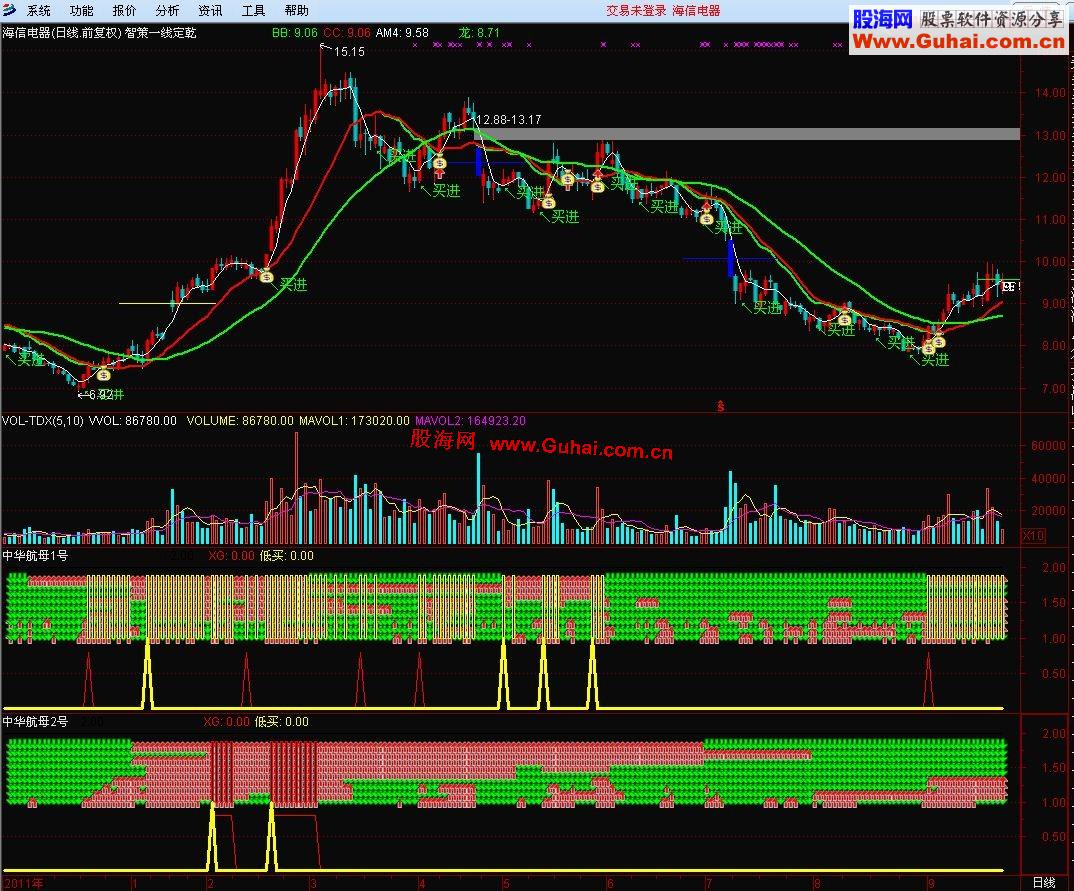Click the 6.92 low price label

100,394
